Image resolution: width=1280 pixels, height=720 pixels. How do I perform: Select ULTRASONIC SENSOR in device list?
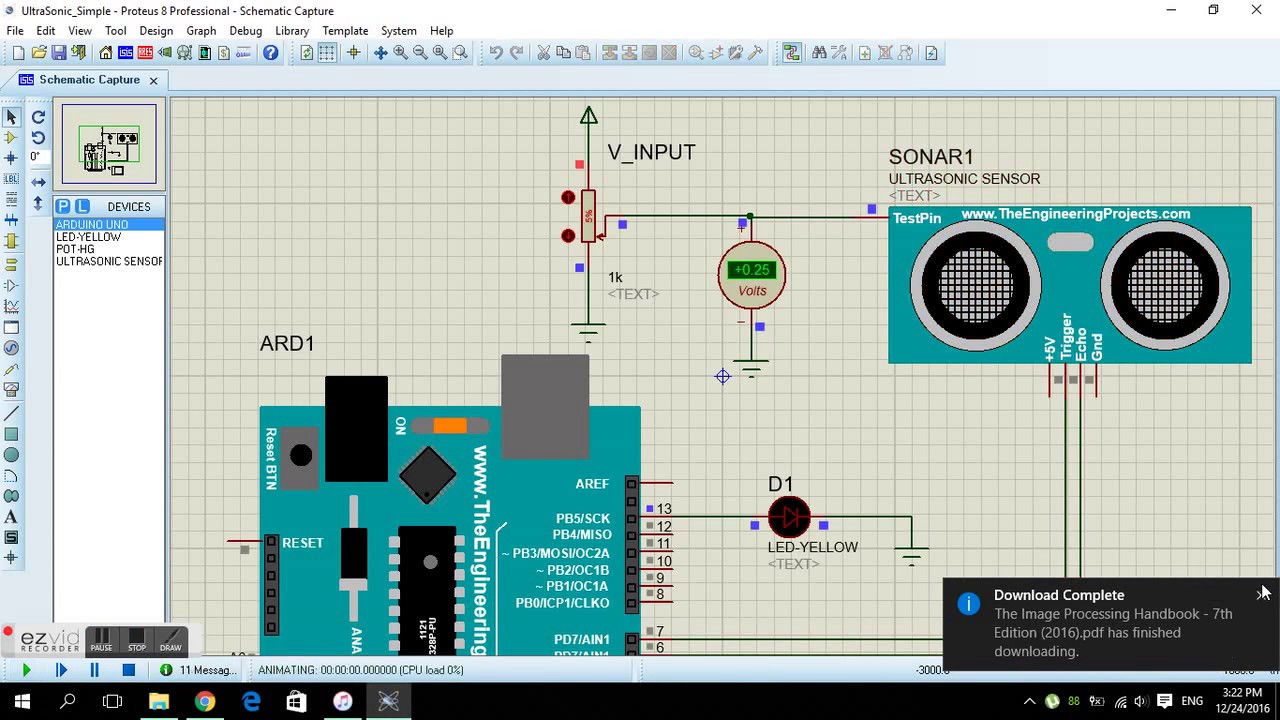coord(109,261)
